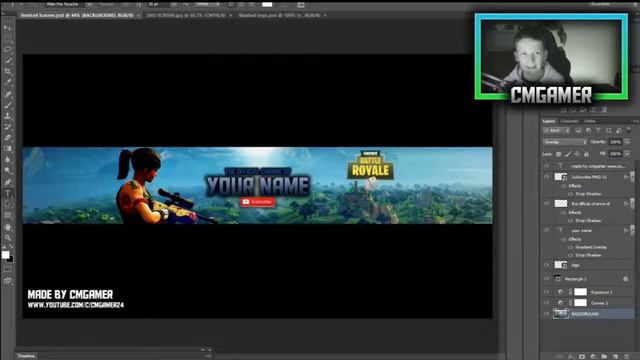Open the text color swatch in options bar
This screenshot has width=640, height=360.
click(x=267, y=4)
